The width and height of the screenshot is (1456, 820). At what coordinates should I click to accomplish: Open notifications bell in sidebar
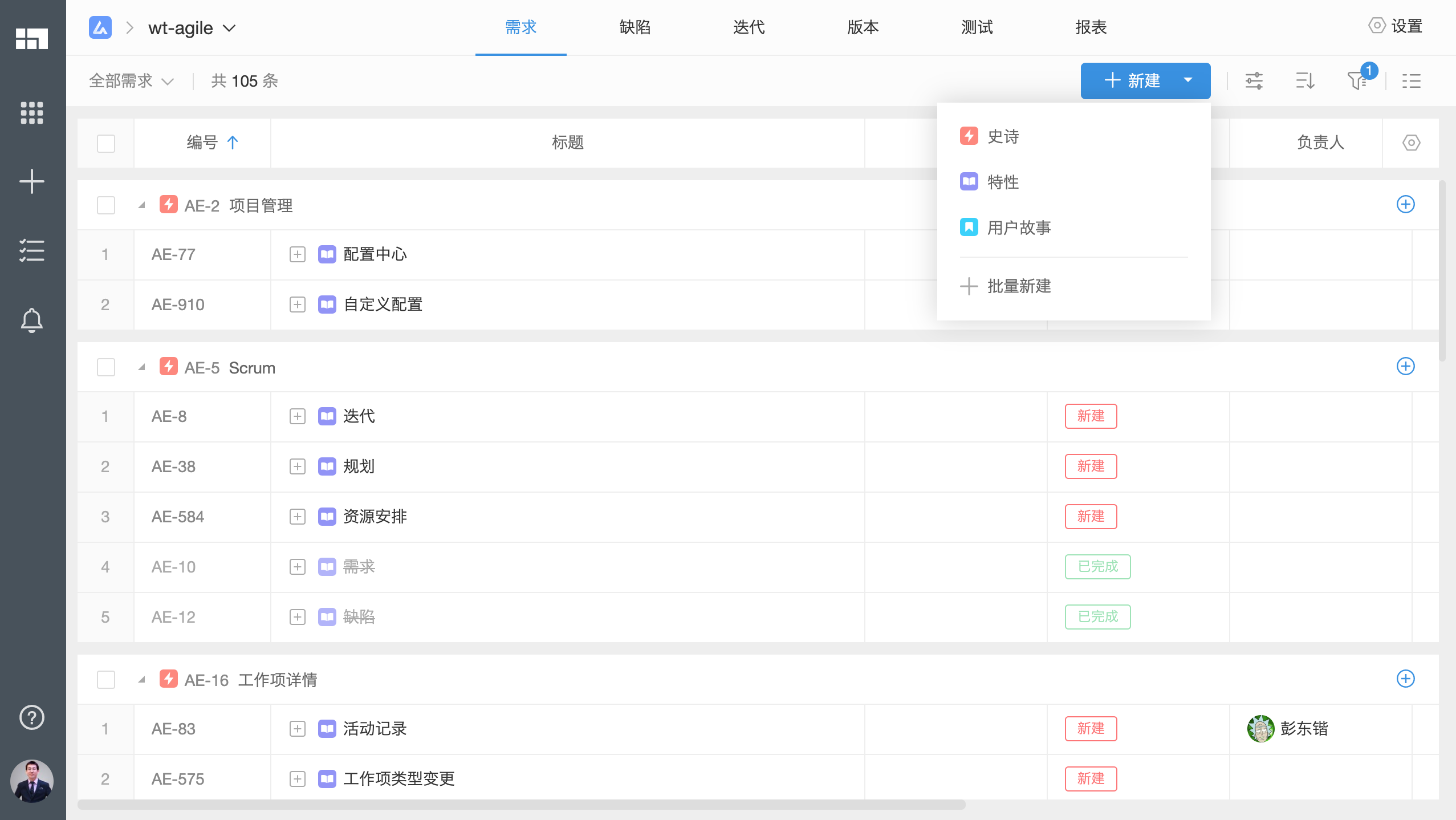pos(32,320)
